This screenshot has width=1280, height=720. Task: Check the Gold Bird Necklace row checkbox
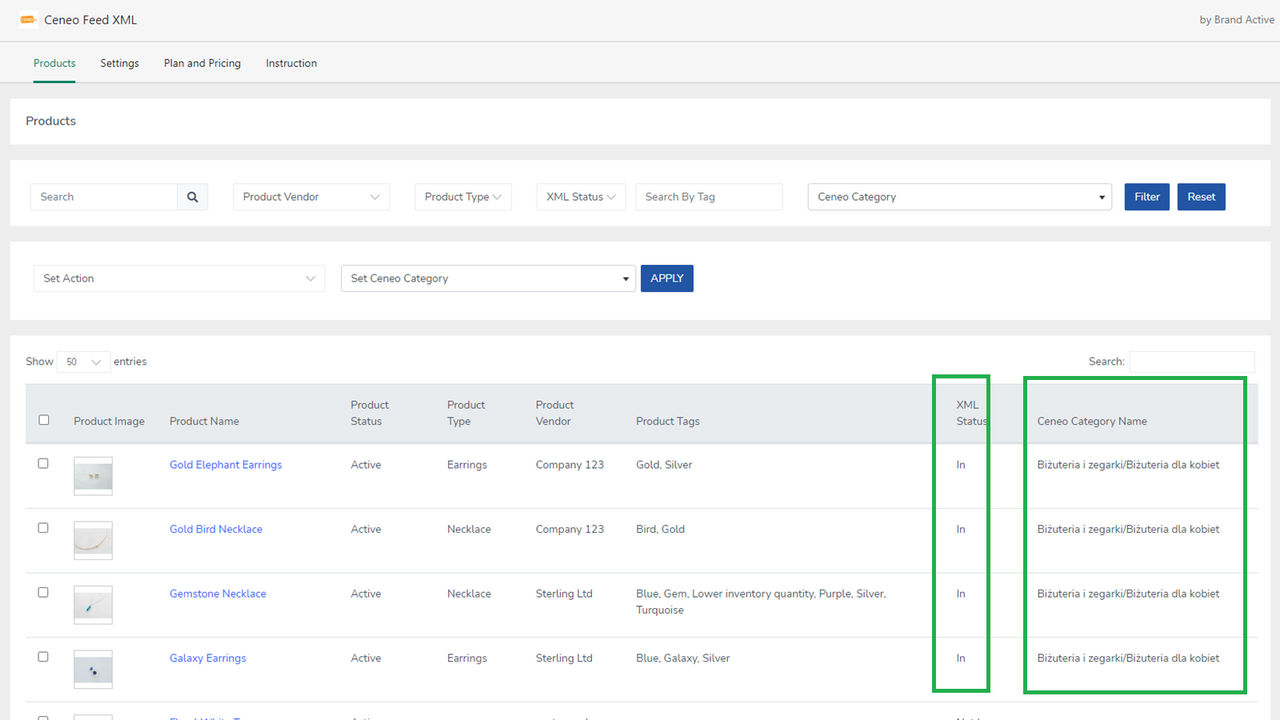click(43, 528)
